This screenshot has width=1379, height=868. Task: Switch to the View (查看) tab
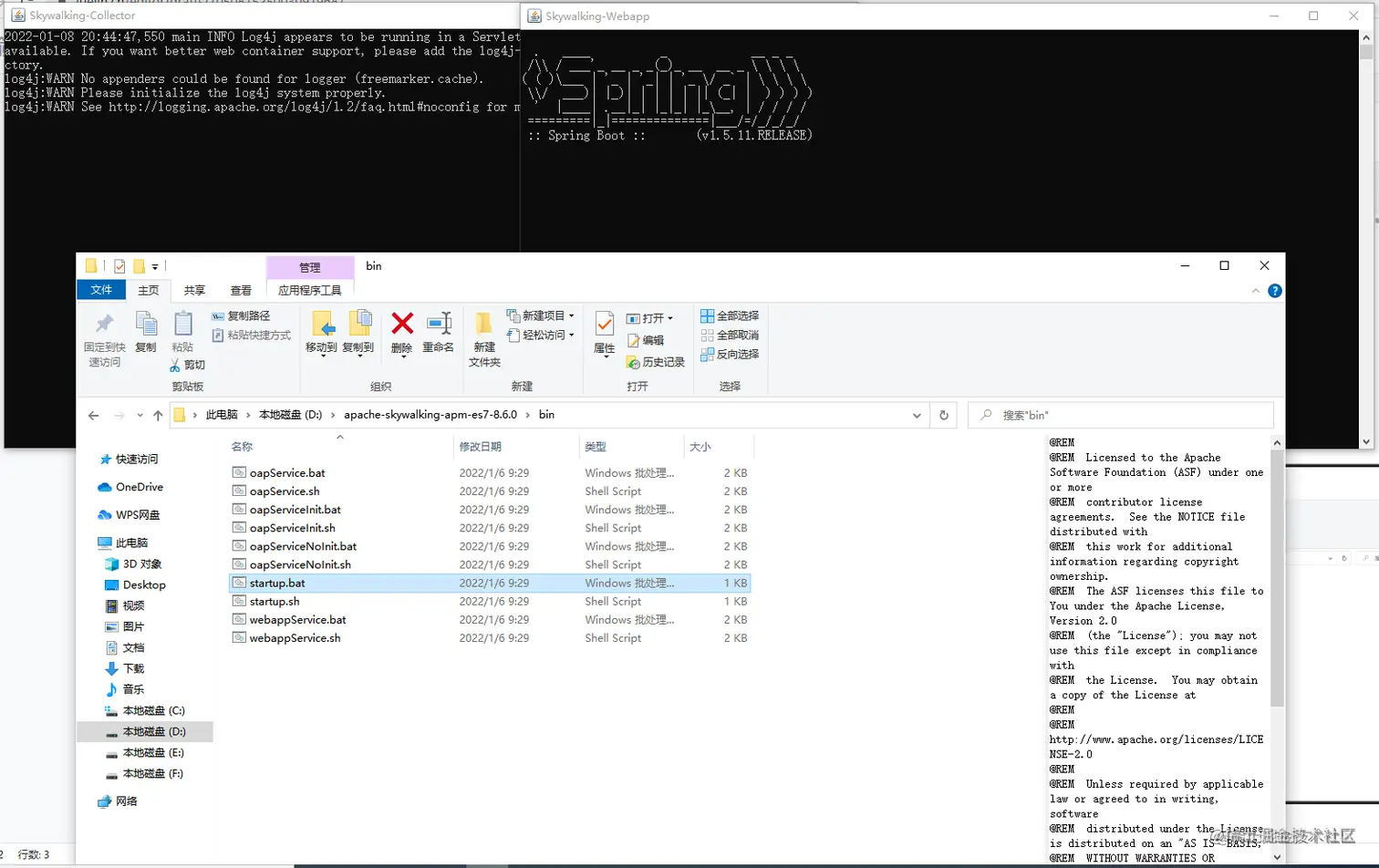tap(241, 290)
